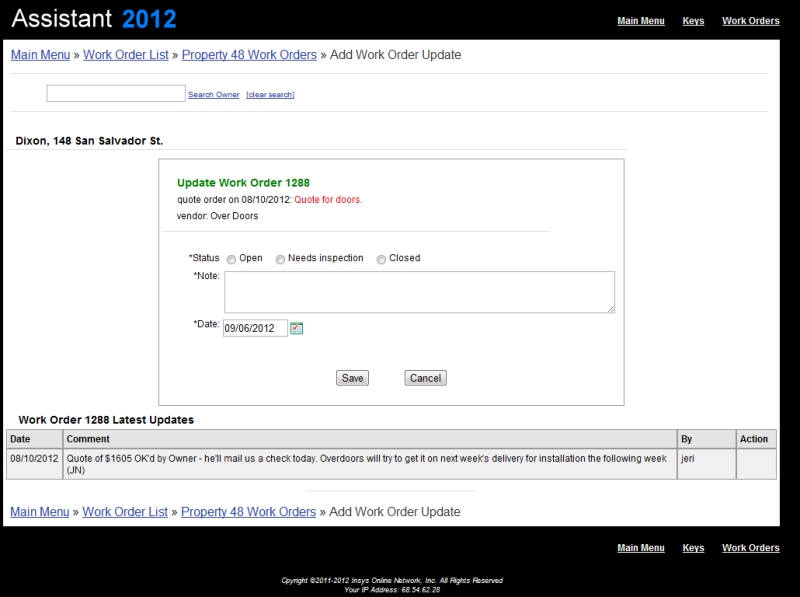Open Keys in top header navigation
This screenshot has height=597, width=800.
(693, 21)
